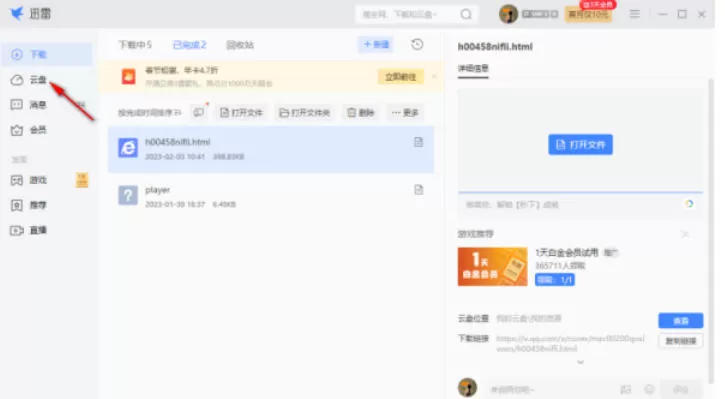725x399 pixels.
Task: Click the IE icon of h00458nifli.html
Action: pyautogui.click(x=128, y=148)
